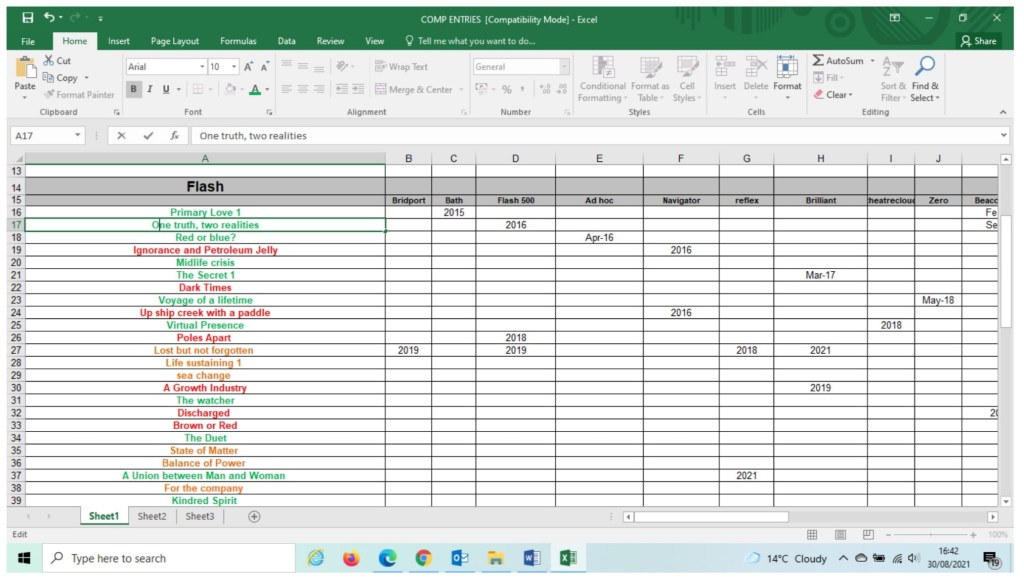Viewport: 1024px width, 584px height.
Task: Open Find & Select magnifier
Action: [925, 68]
